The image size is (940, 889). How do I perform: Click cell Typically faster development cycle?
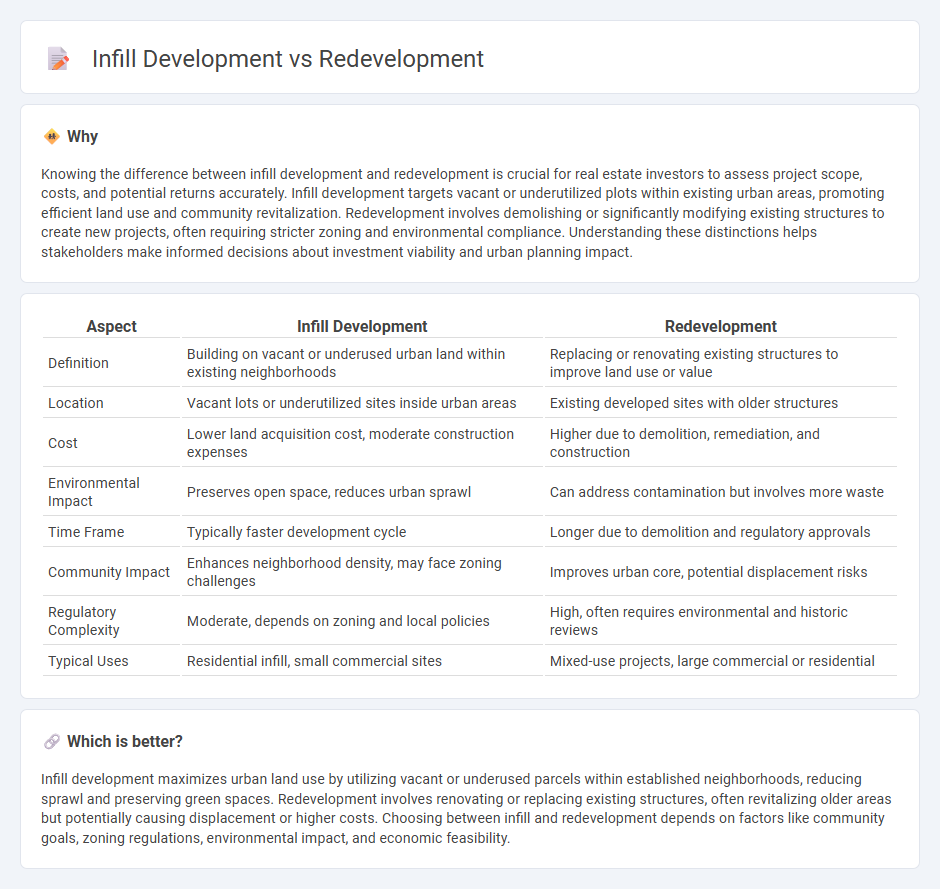(x=362, y=532)
